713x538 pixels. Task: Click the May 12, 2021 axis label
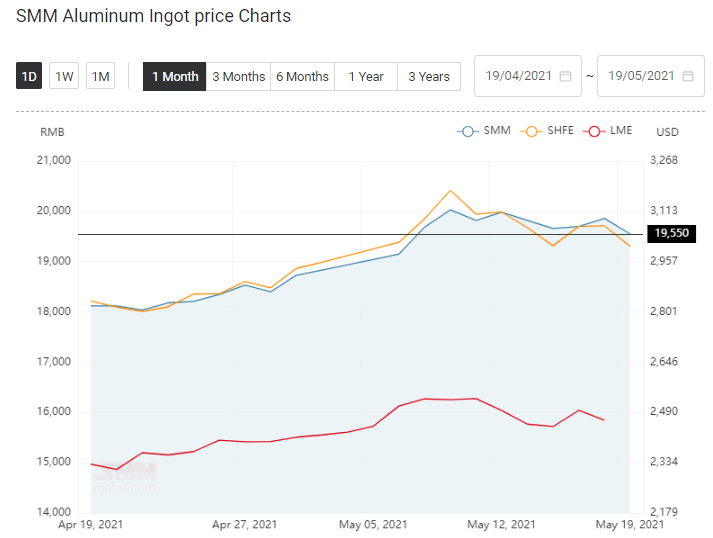[501, 525]
